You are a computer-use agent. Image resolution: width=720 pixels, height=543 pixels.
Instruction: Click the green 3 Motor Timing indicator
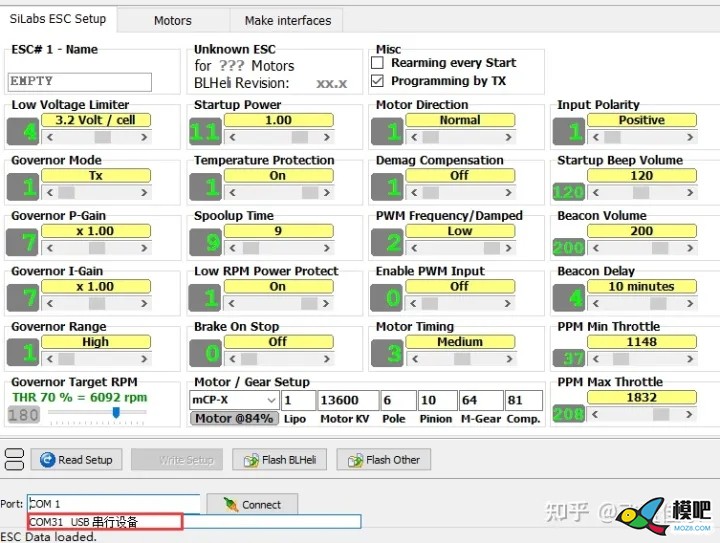tap(387, 353)
